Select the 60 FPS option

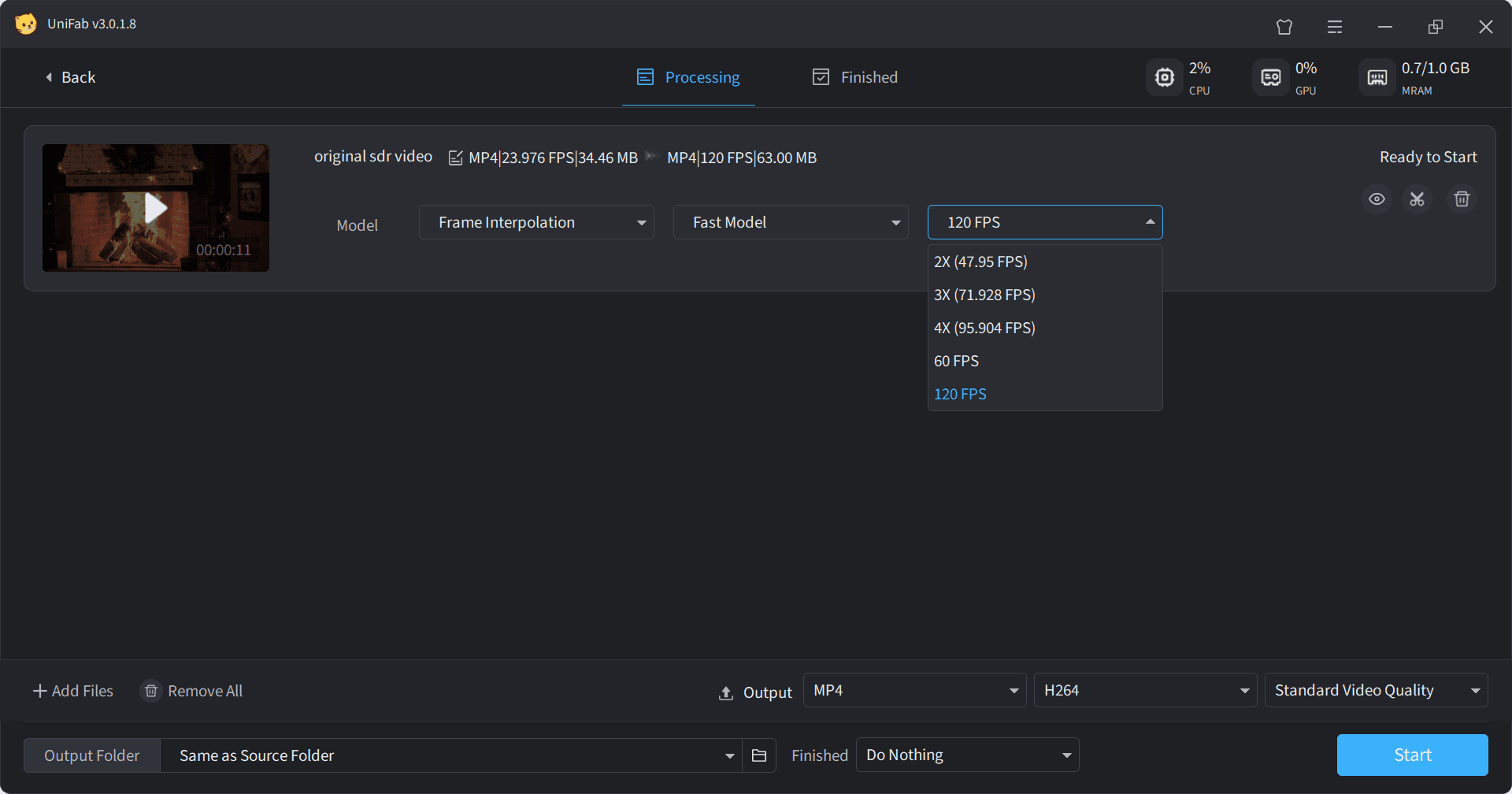[x=1045, y=361]
